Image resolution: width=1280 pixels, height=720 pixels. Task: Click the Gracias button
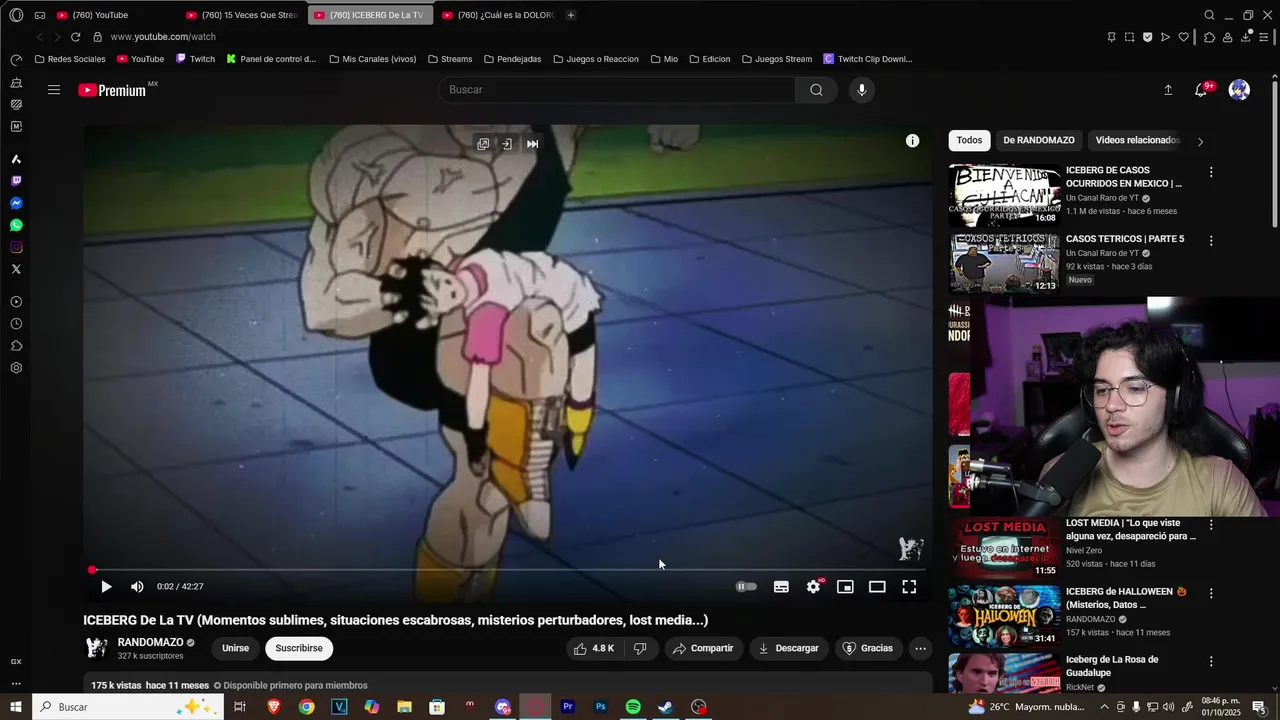pos(868,648)
